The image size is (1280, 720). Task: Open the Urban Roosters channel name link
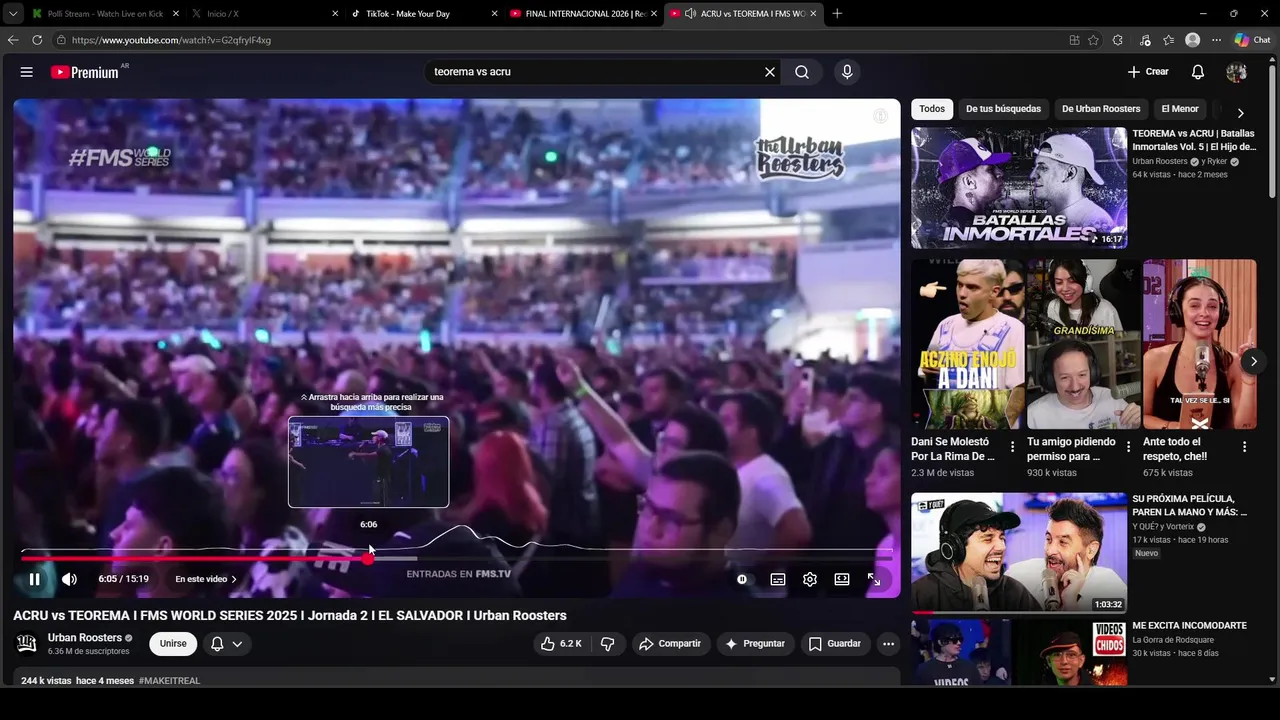coord(85,638)
